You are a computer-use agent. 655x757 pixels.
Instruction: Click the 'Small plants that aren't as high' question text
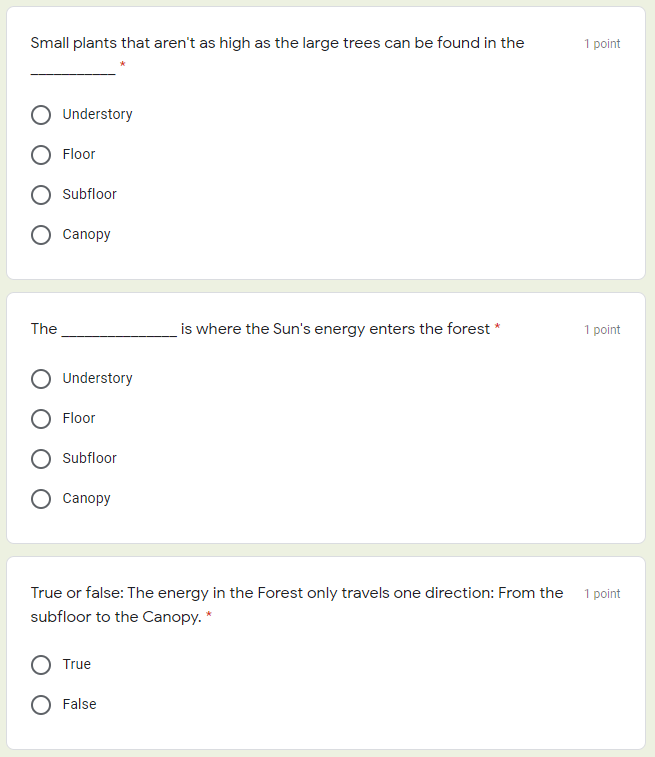[277, 43]
